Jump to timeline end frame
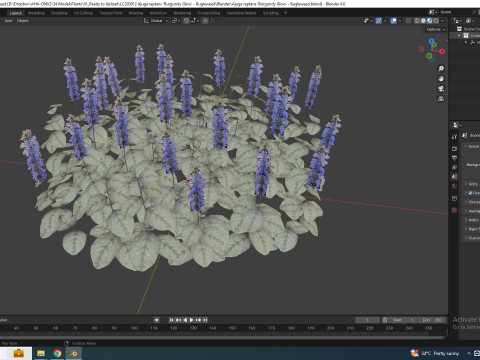The image size is (480, 360). pyautogui.click(x=205, y=320)
